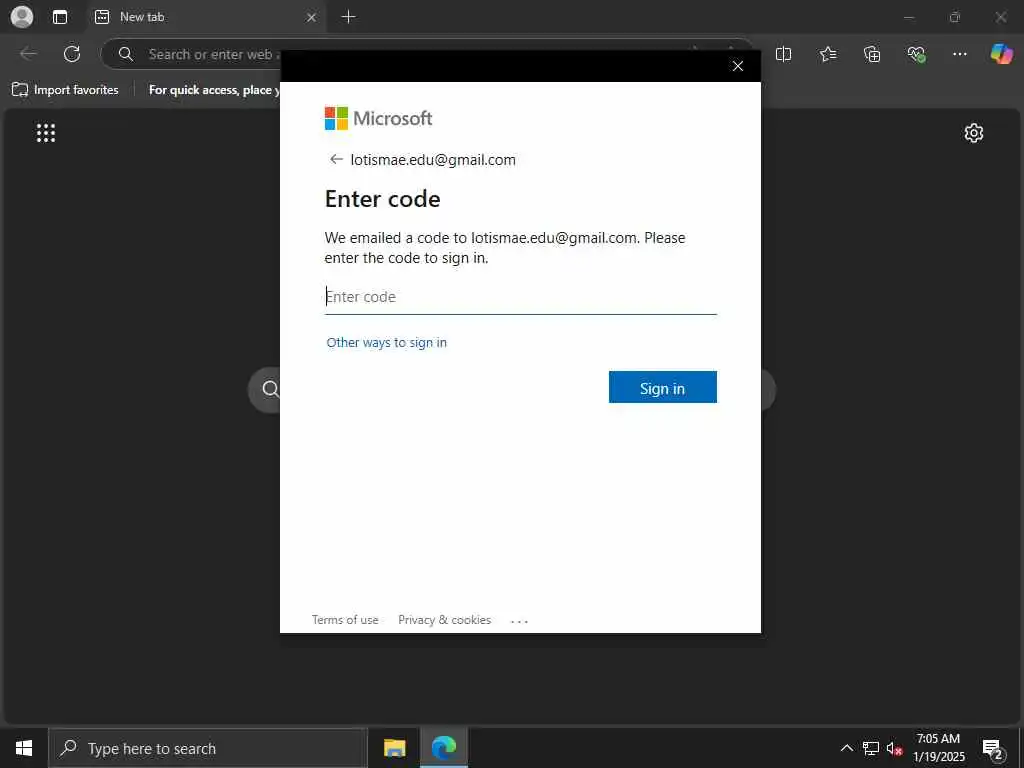
Task: Open split screen icon in toolbar
Action: tap(783, 54)
